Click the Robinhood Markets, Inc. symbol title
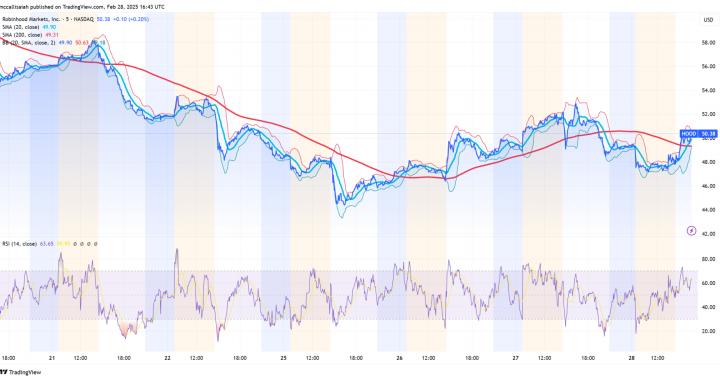 pos(48,19)
